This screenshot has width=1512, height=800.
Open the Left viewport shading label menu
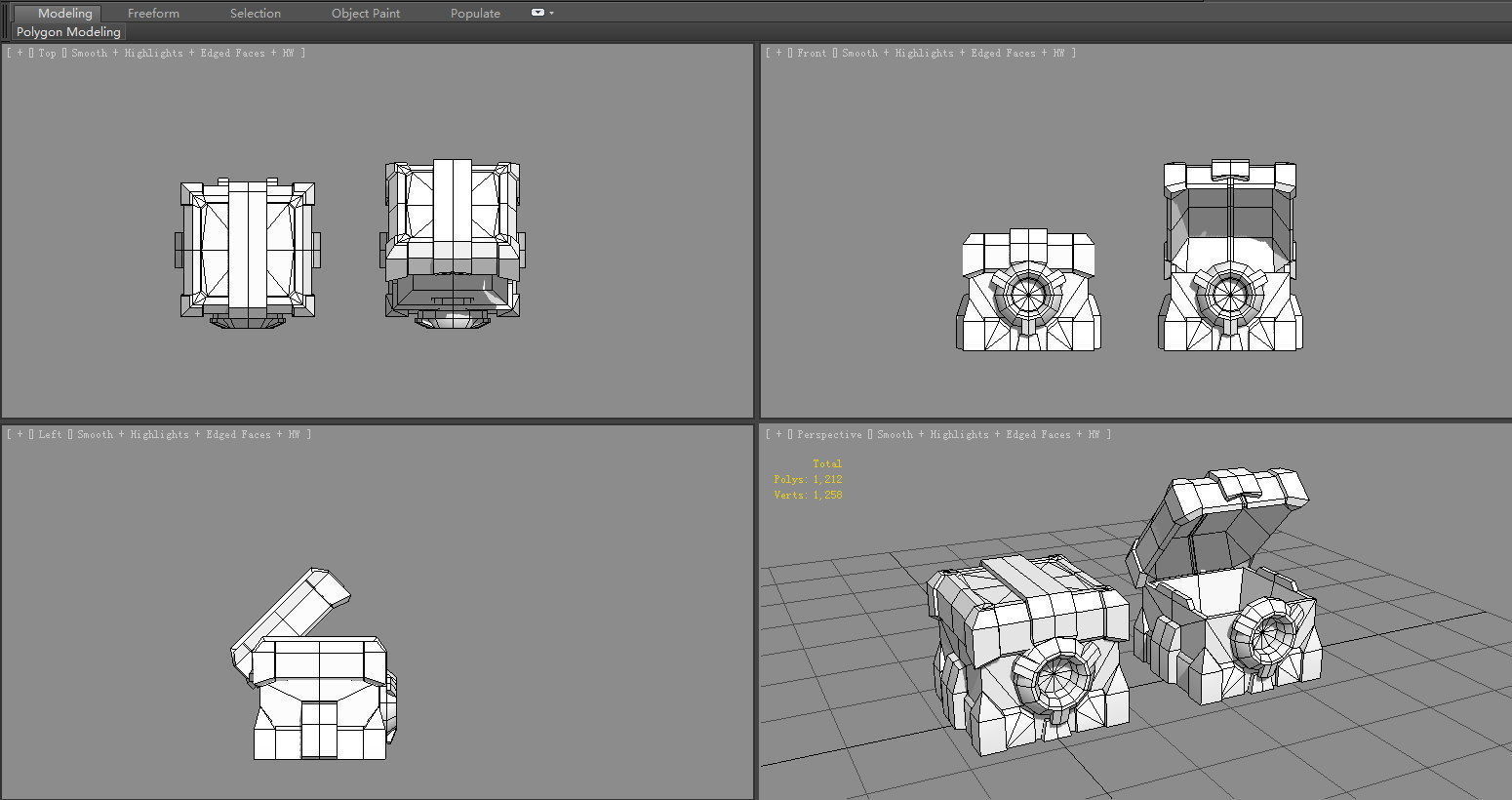coord(188,434)
